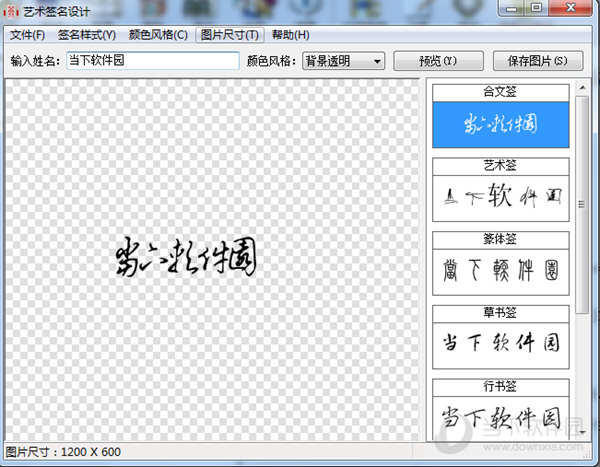
Task: Select the 草书签 signature style thumbnail
Action: click(x=500, y=345)
